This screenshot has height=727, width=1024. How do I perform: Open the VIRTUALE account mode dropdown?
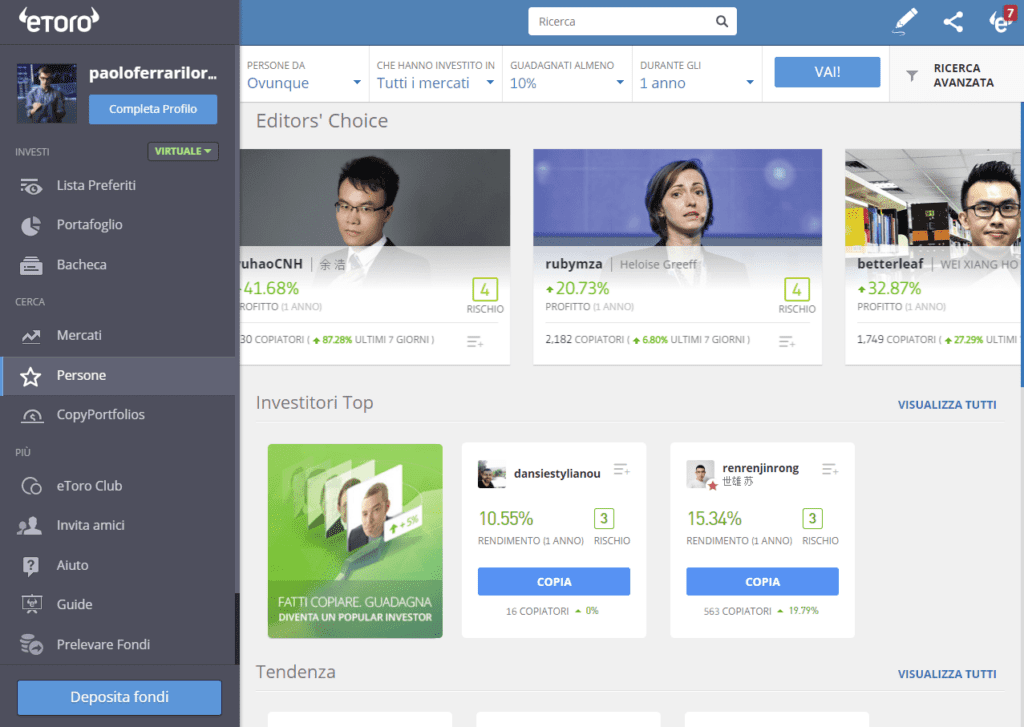(183, 151)
